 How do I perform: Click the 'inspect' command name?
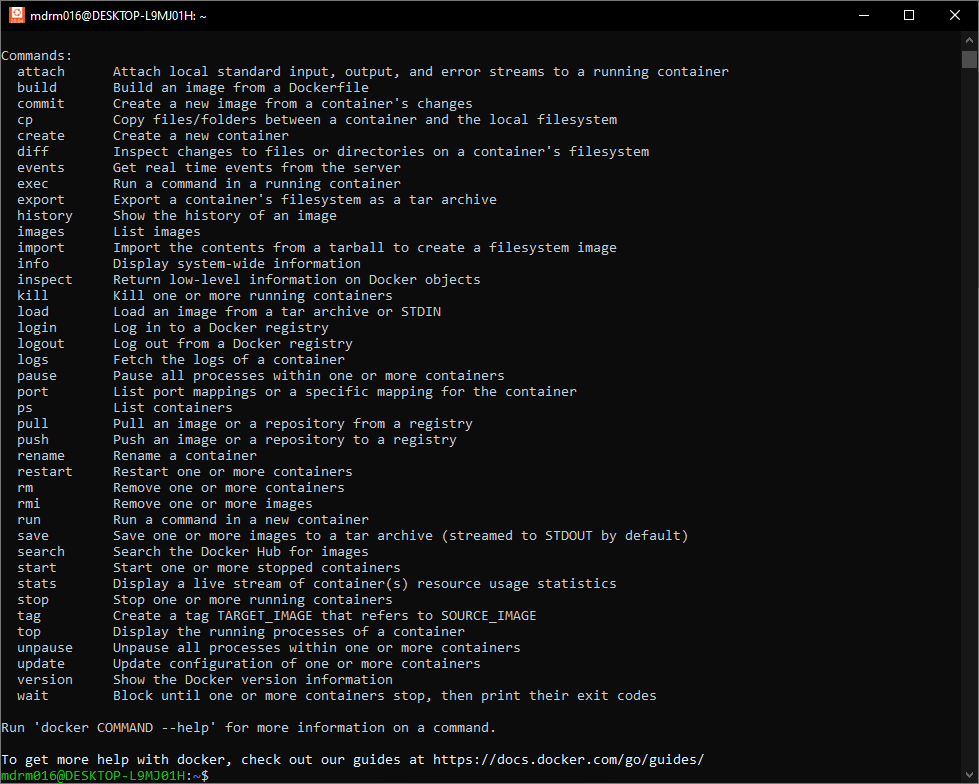coord(45,280)
